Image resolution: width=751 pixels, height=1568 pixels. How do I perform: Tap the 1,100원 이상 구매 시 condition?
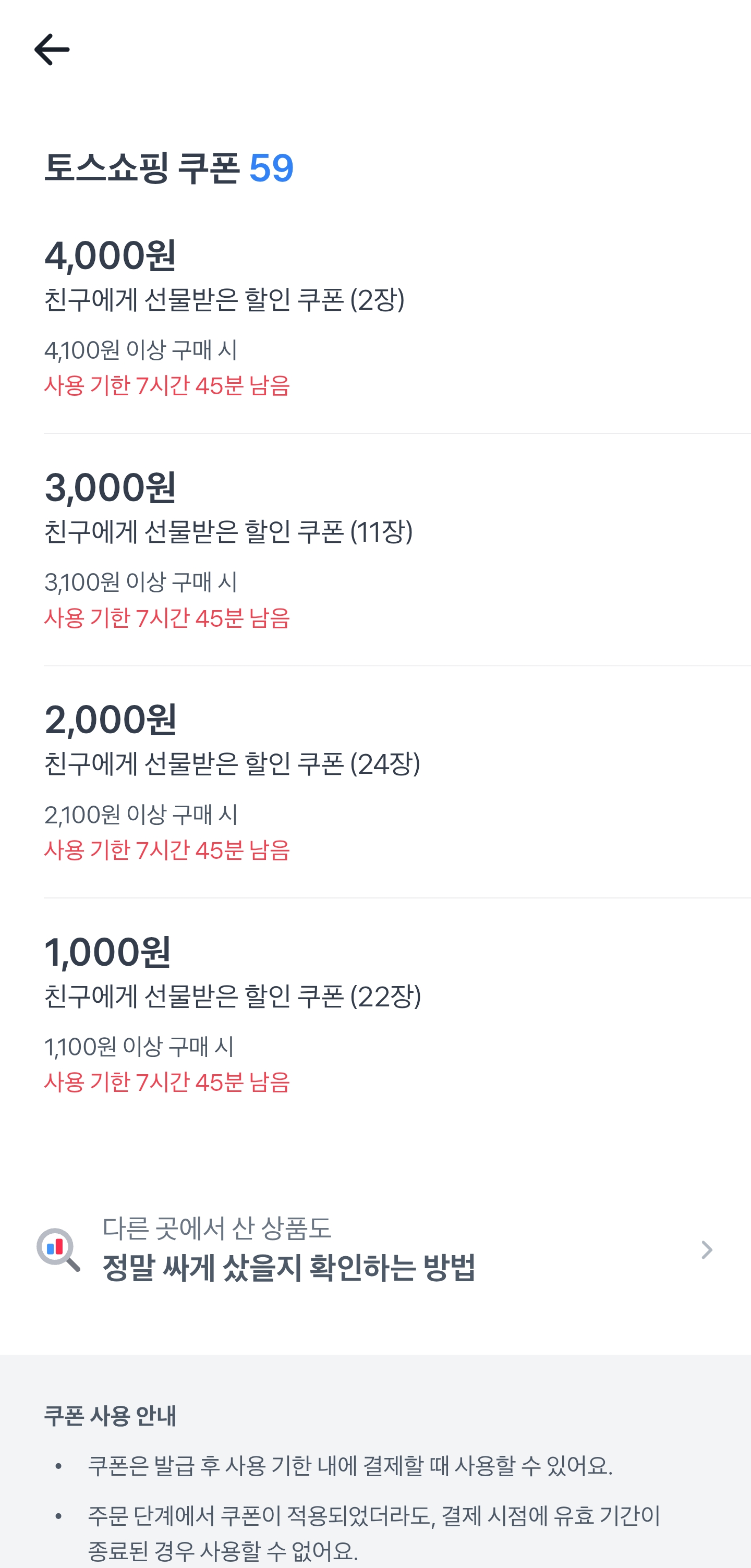tap(139, 1047)
